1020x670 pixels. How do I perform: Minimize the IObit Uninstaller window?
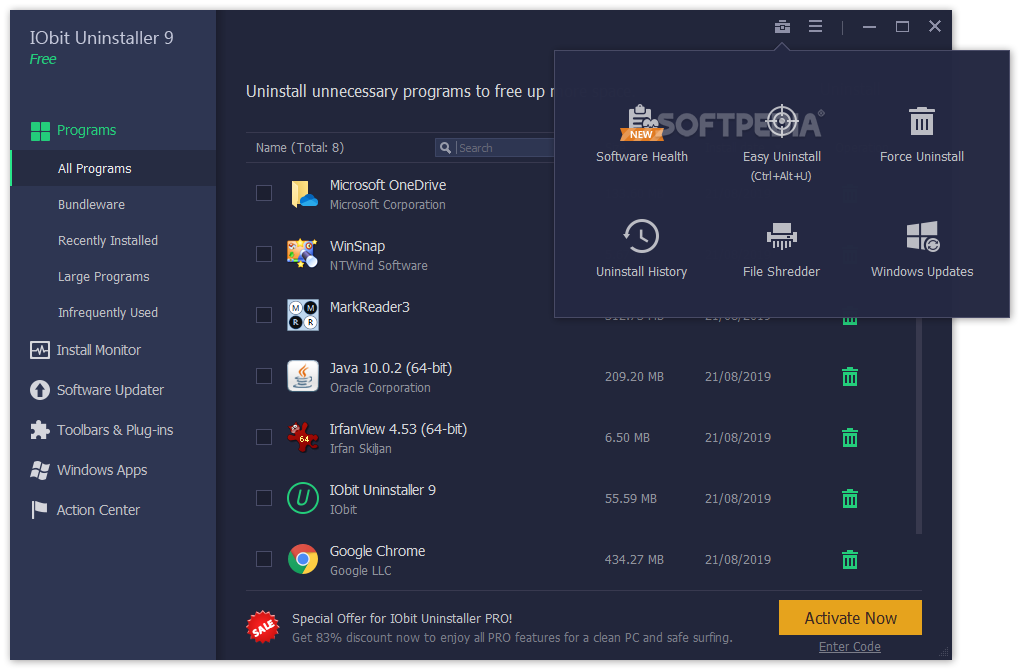[x=869, y=27]
